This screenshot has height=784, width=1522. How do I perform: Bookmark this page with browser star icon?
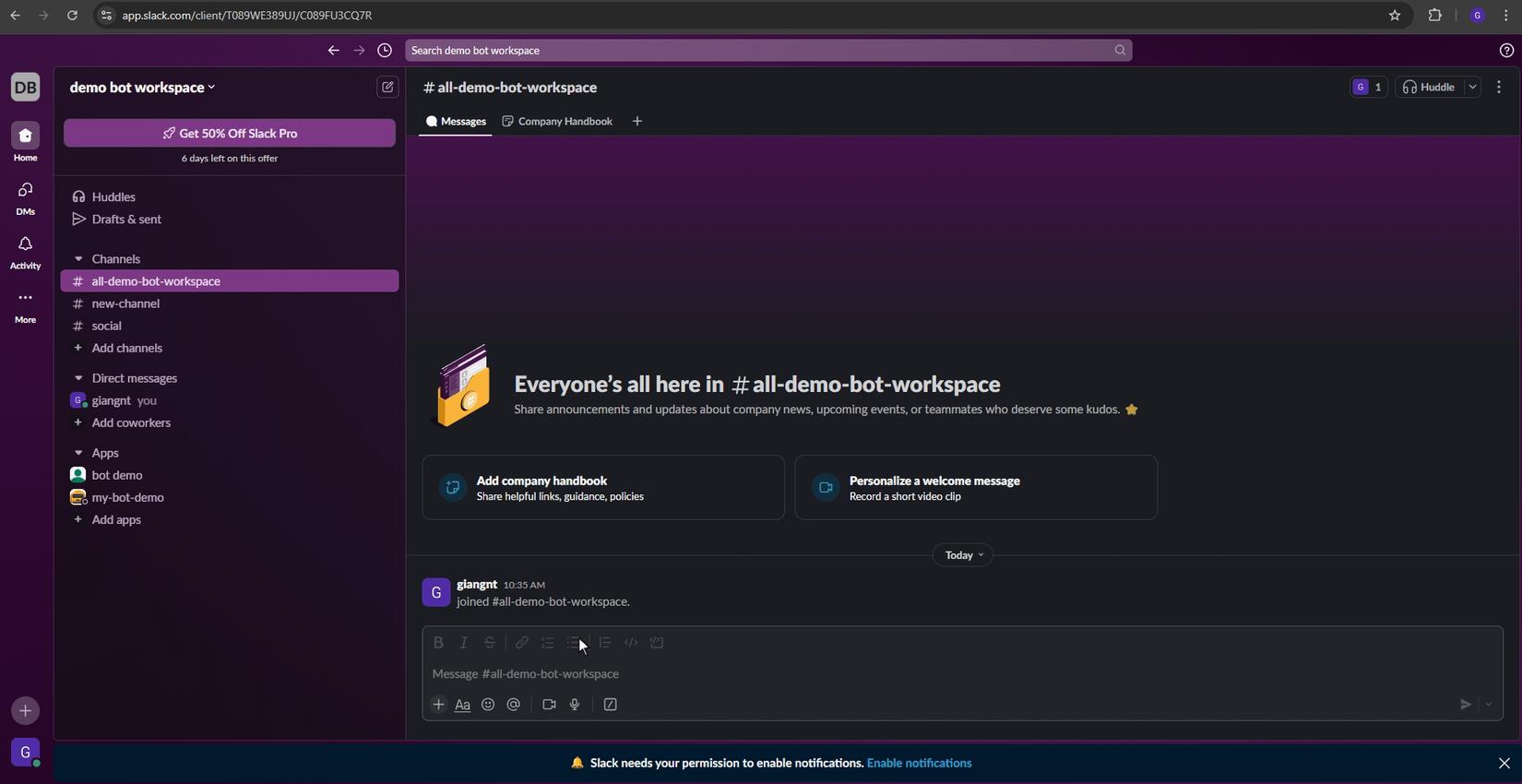pyautogui.click(x=1395, y=16)
